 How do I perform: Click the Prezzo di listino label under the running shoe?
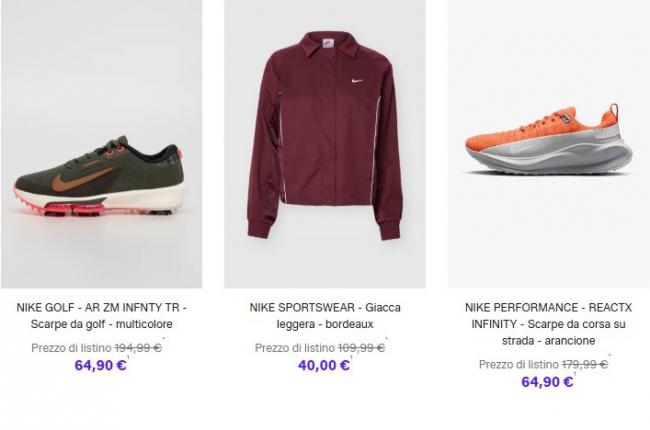[519, 364]
